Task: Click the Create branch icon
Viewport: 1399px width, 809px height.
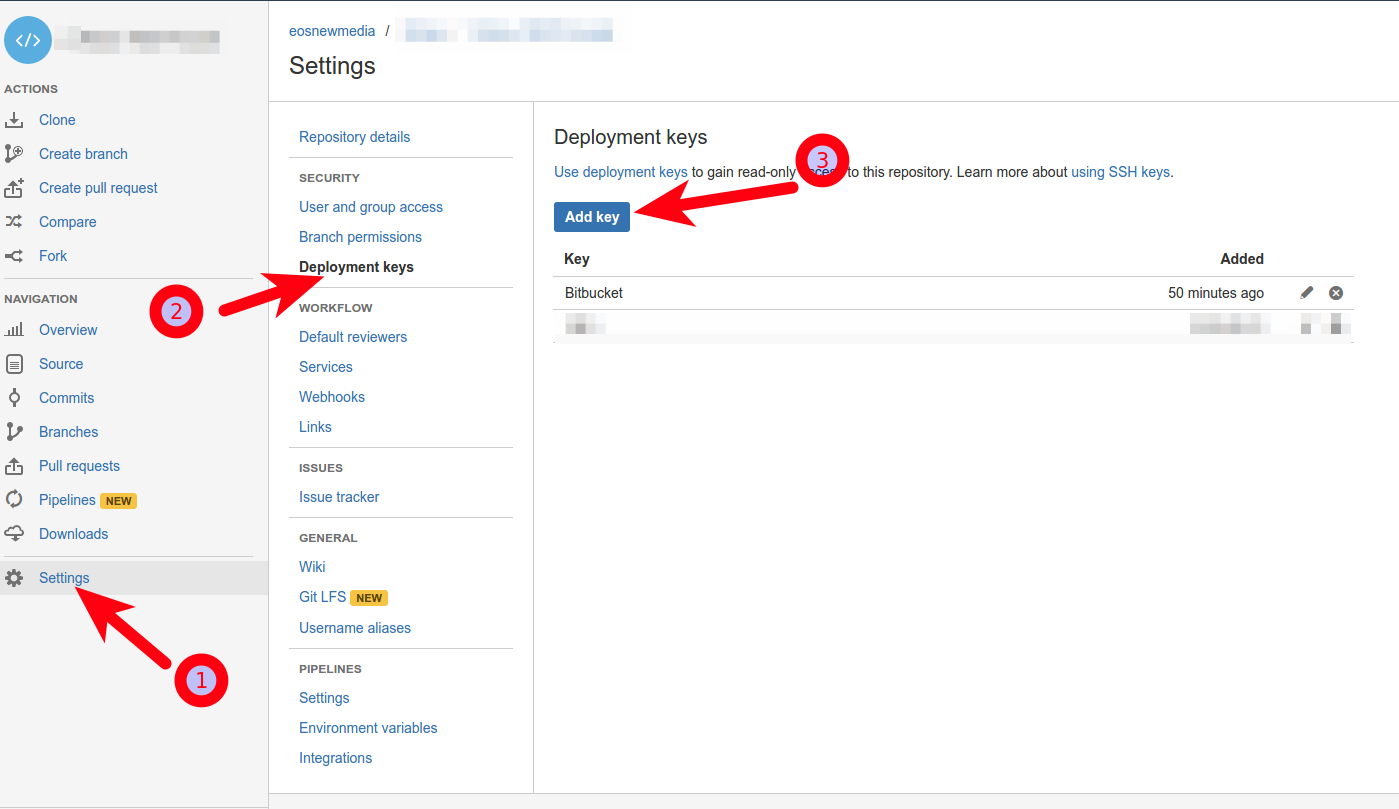Action: [14, 154]
